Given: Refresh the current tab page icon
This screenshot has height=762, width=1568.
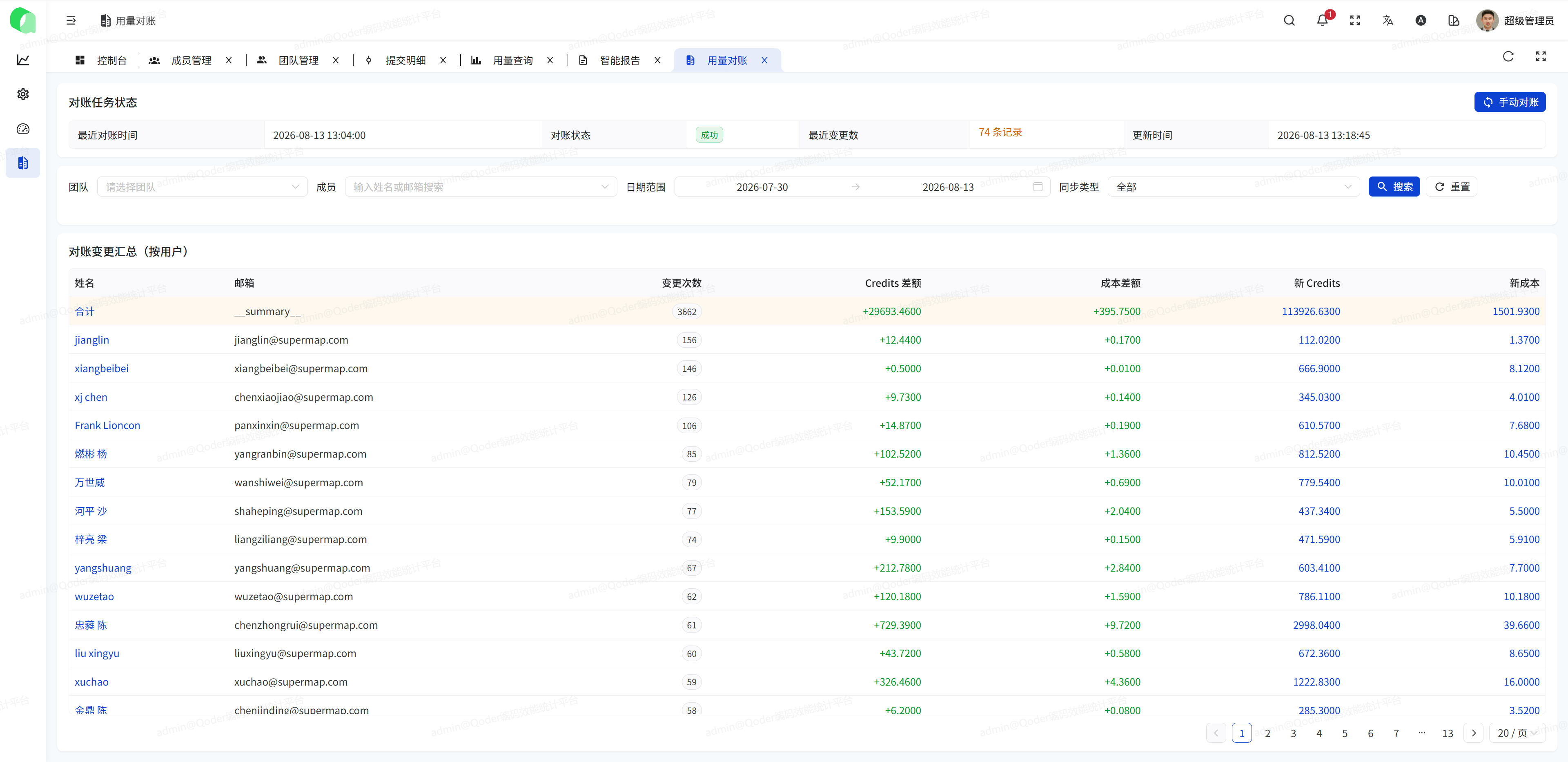Looking at the screenshot, I should click(x=1508, y=57).
